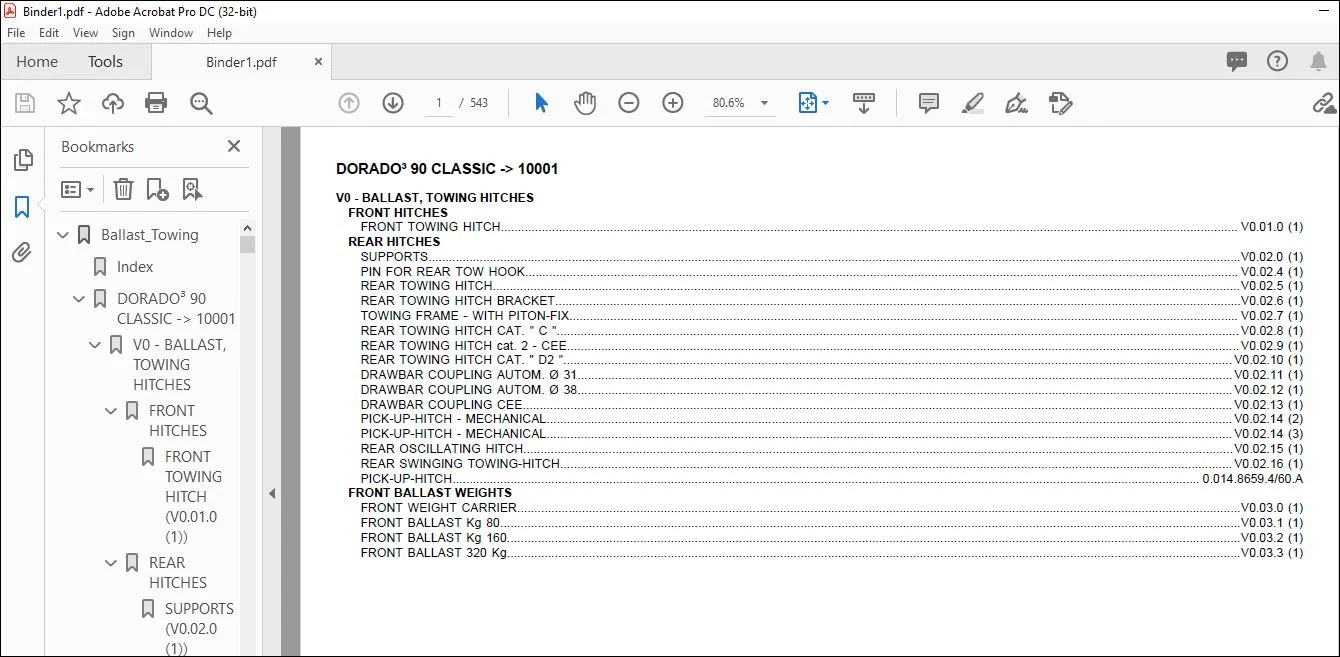Image resolution: width=1340 pixels, height=657 pixels.
Task: Open the Help menu
Action: click(219, 33)
